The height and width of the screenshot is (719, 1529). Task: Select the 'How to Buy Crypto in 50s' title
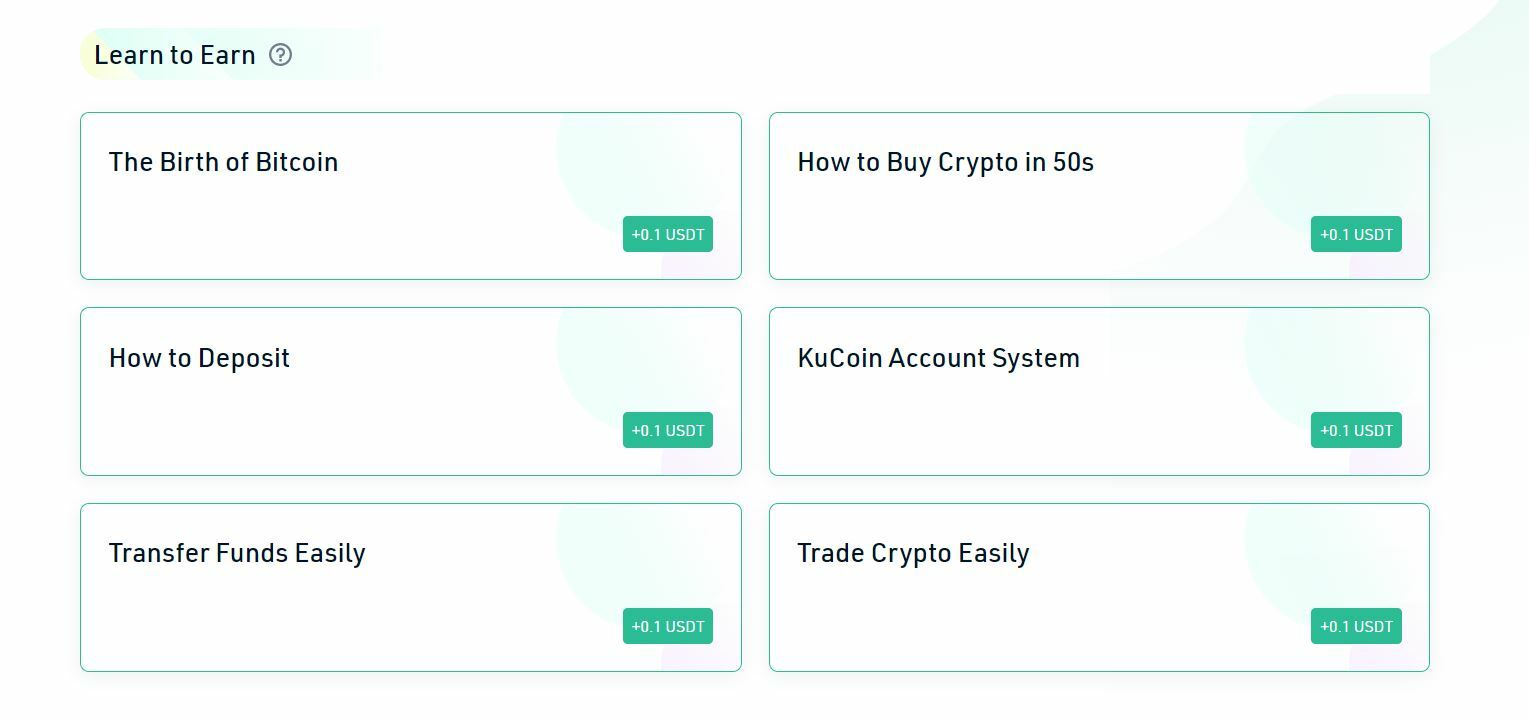pos(945,163)
